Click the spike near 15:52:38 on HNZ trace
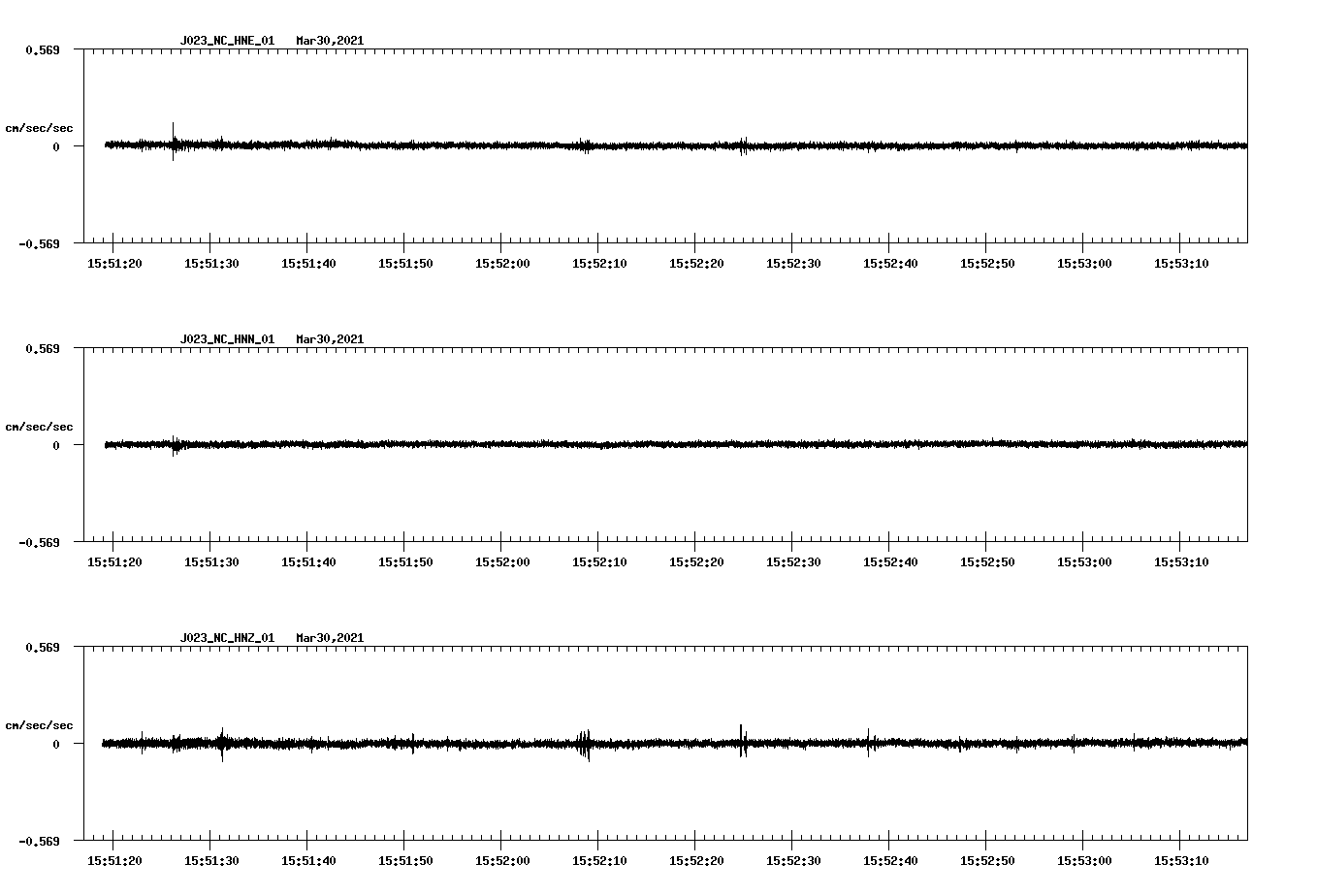Screen dimensions: 1317x896 868,742
